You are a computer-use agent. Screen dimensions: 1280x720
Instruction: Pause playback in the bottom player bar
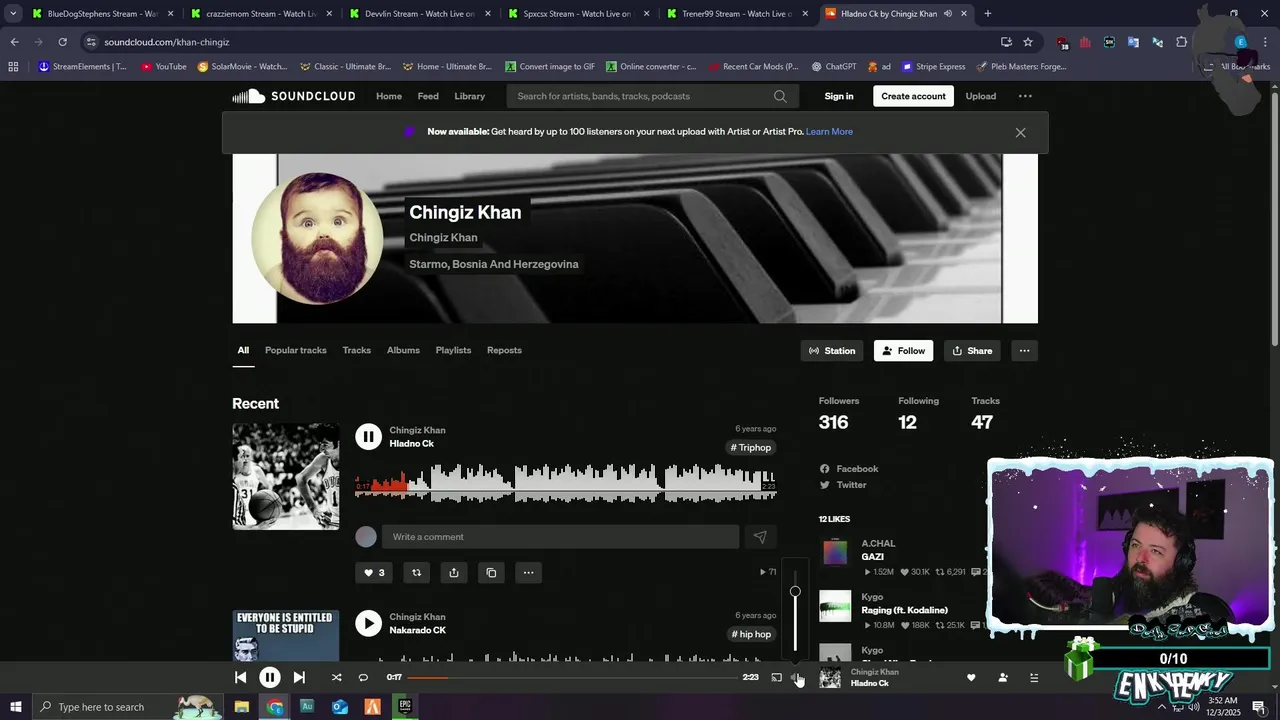pyautogui.click(x=269, y=677)
